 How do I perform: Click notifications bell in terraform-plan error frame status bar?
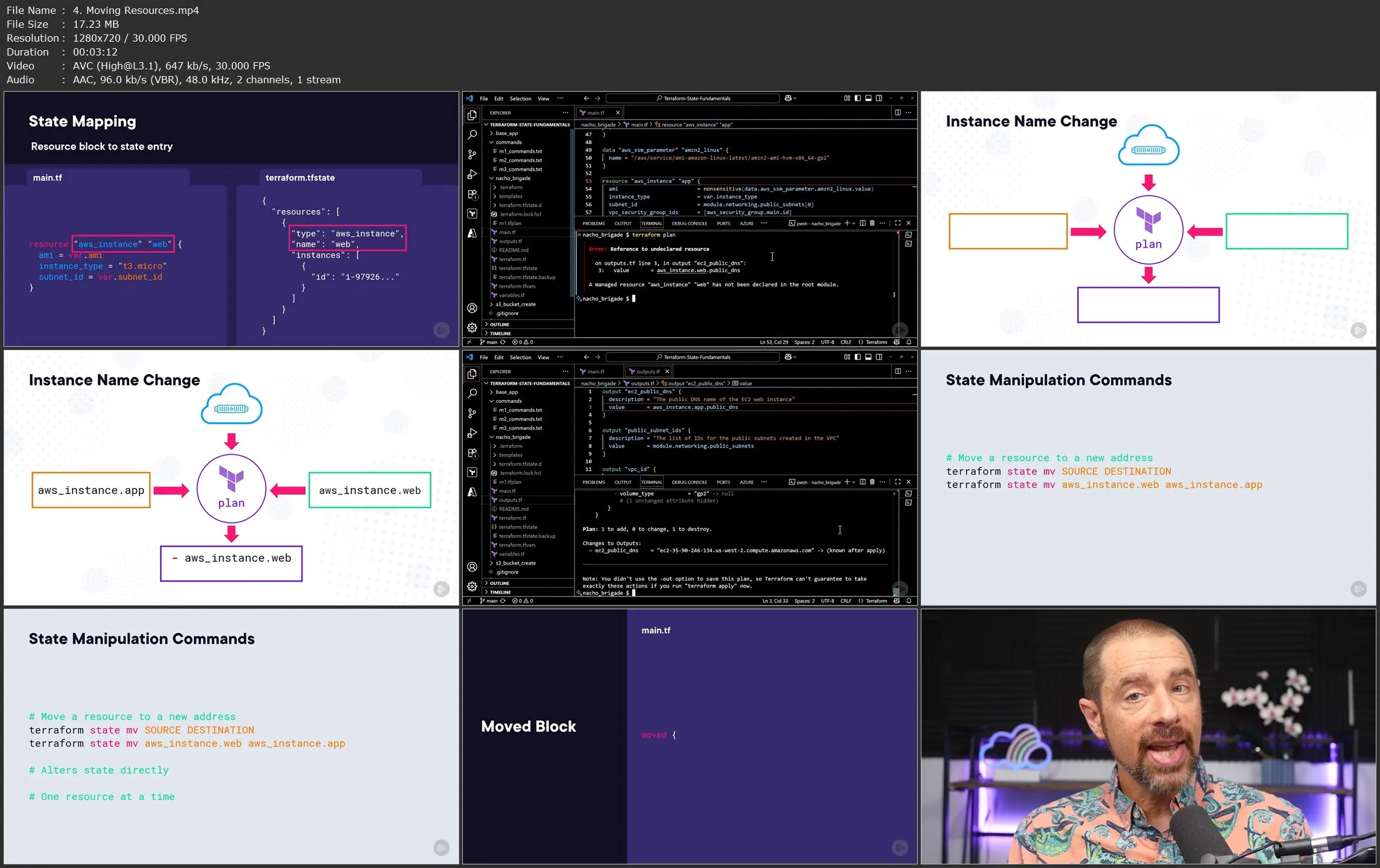[x=909, y=342]
